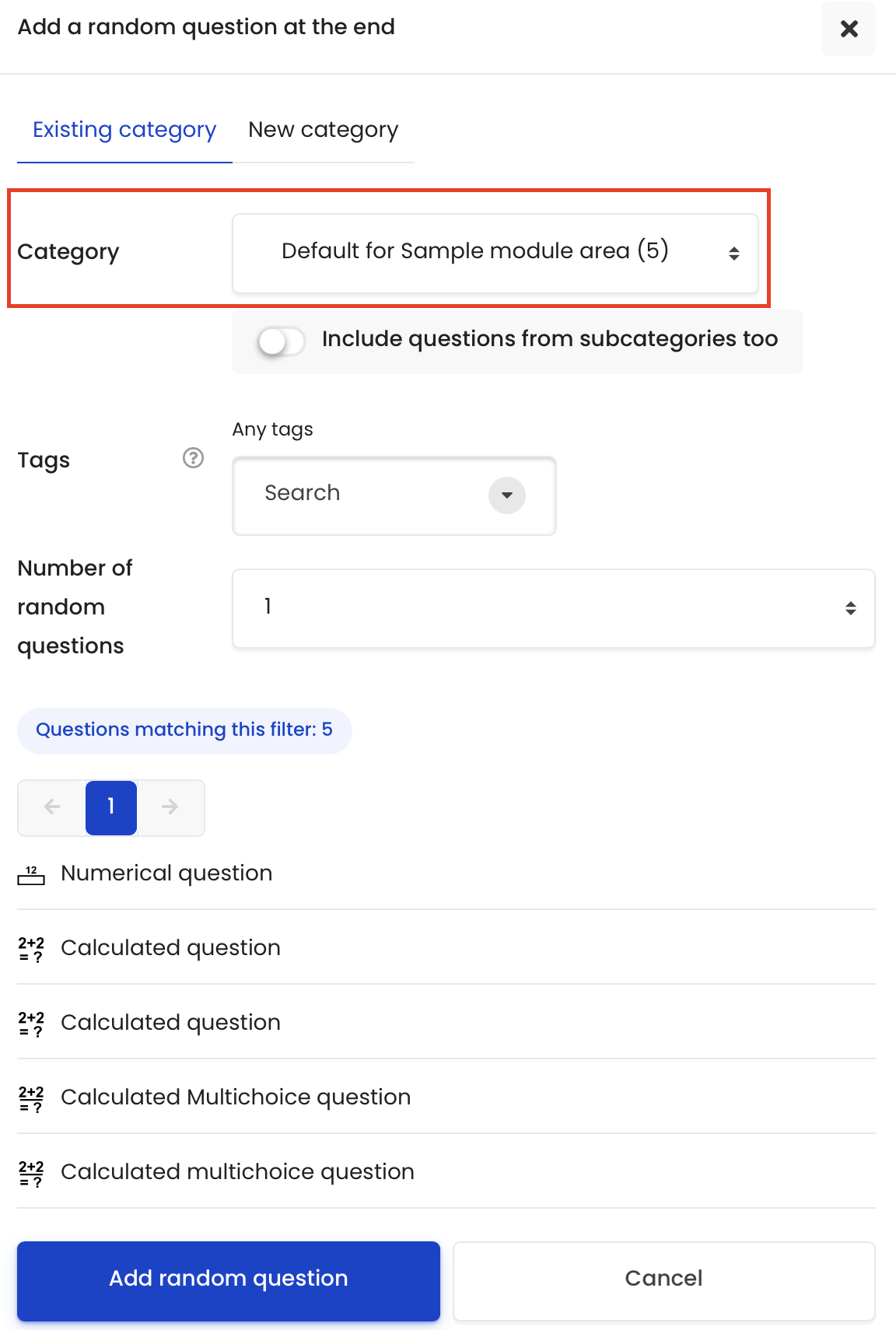Open the Category dropdown
Screen dimensions: 896x1330
[x=495, y=253]
